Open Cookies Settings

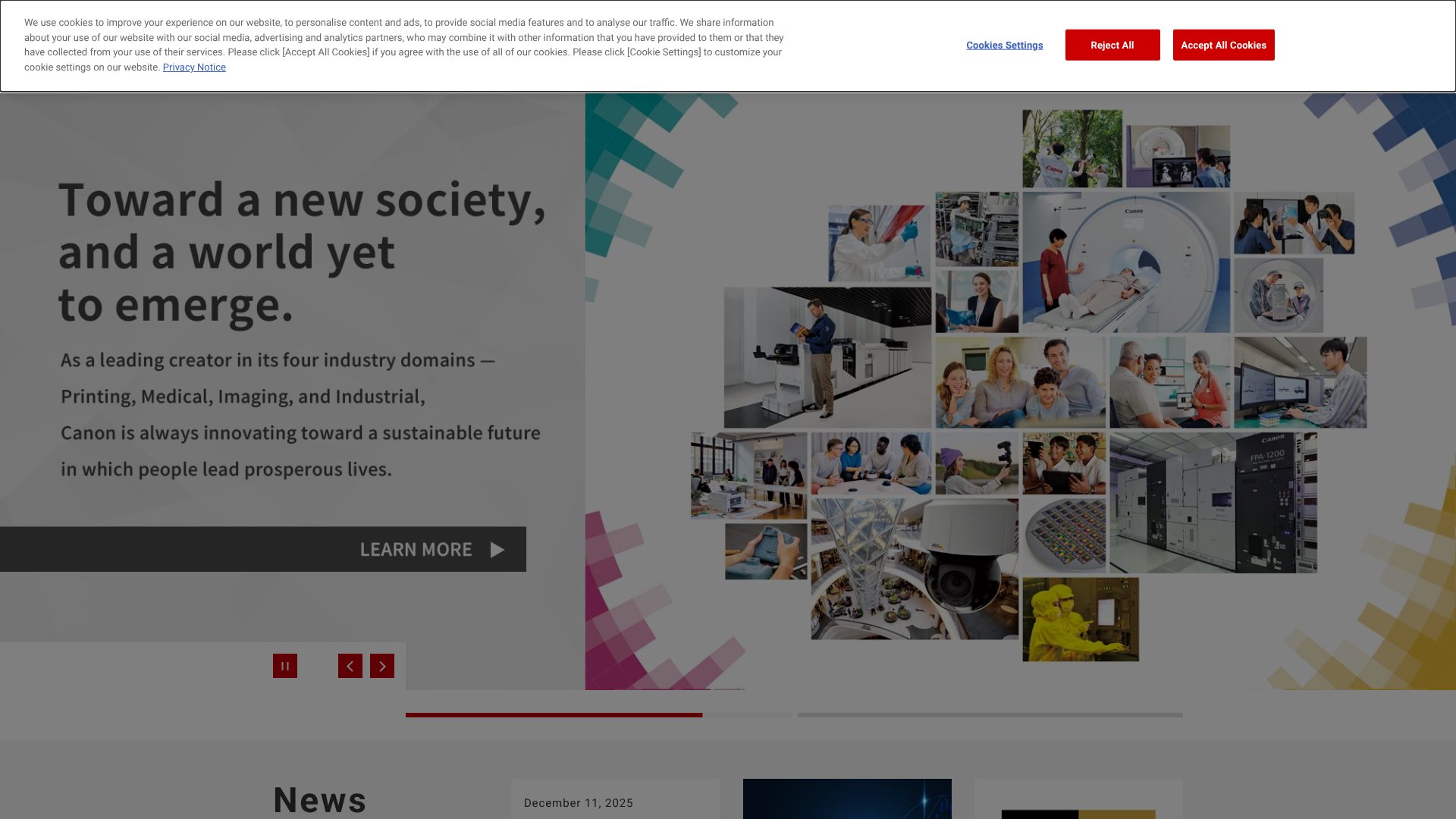pos(1004,45)
